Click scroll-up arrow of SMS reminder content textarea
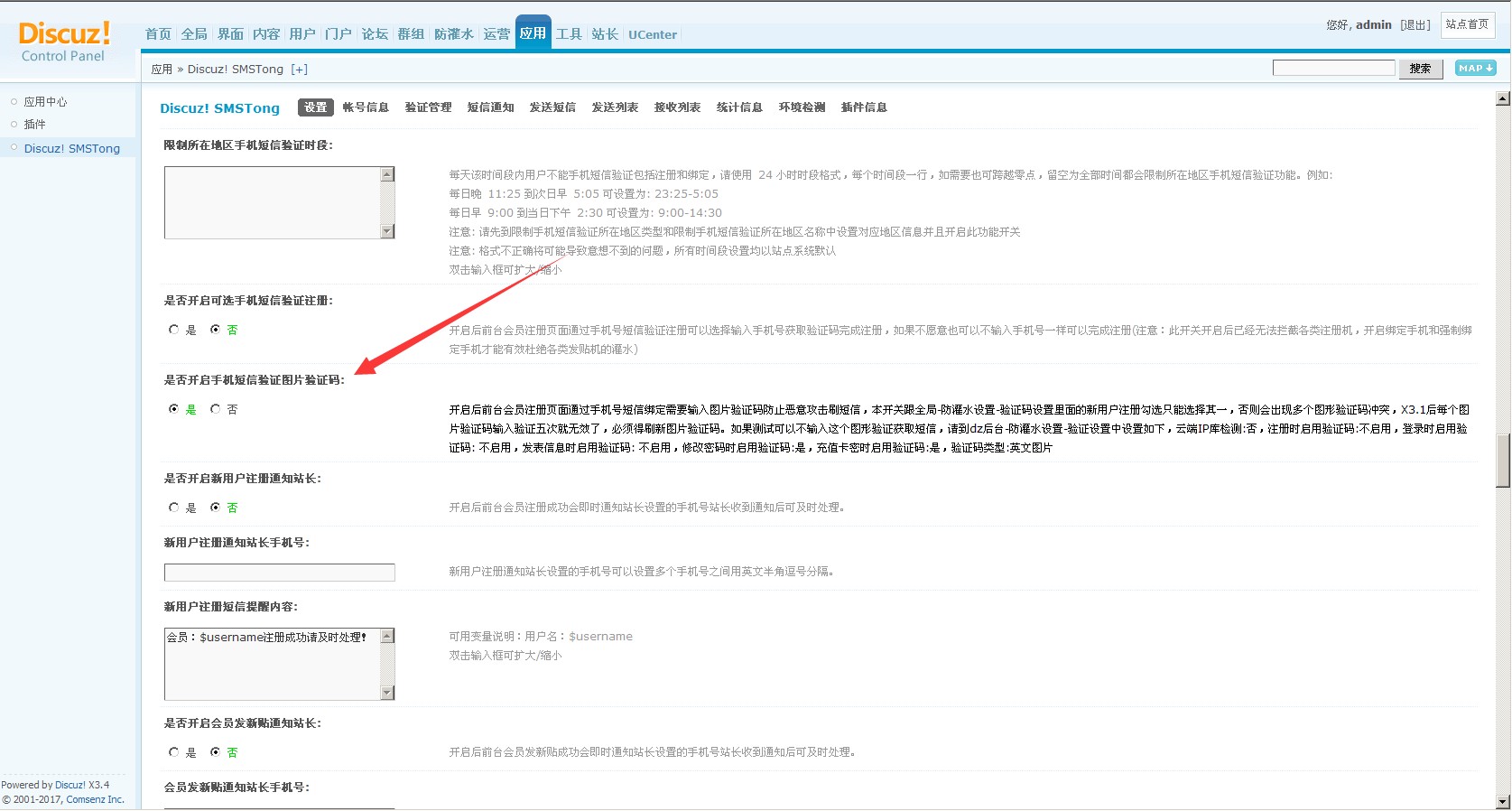Screen dimensions: 1512x811 coord(387,636)
